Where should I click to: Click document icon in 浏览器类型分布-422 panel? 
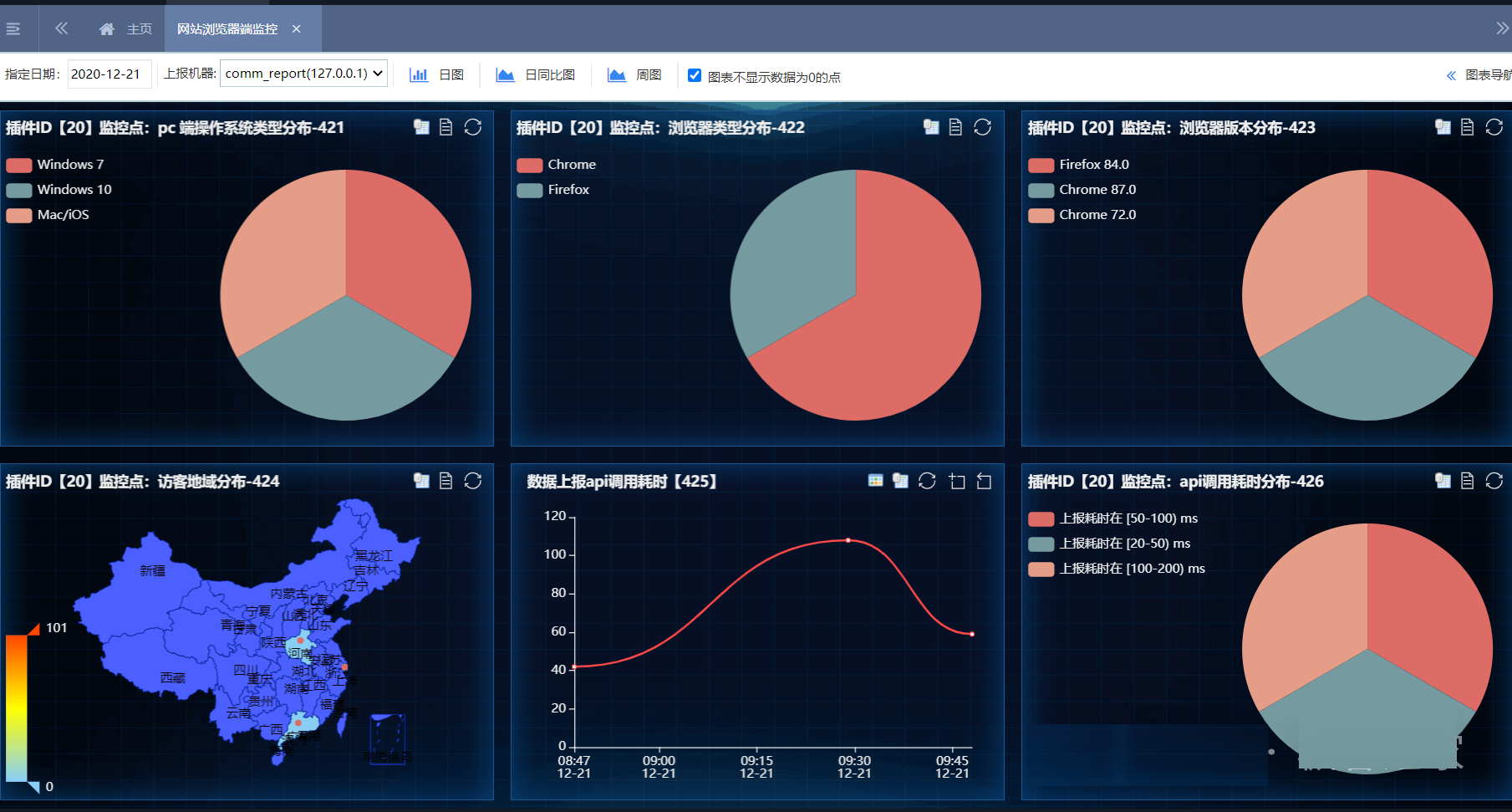coord(955,127)
